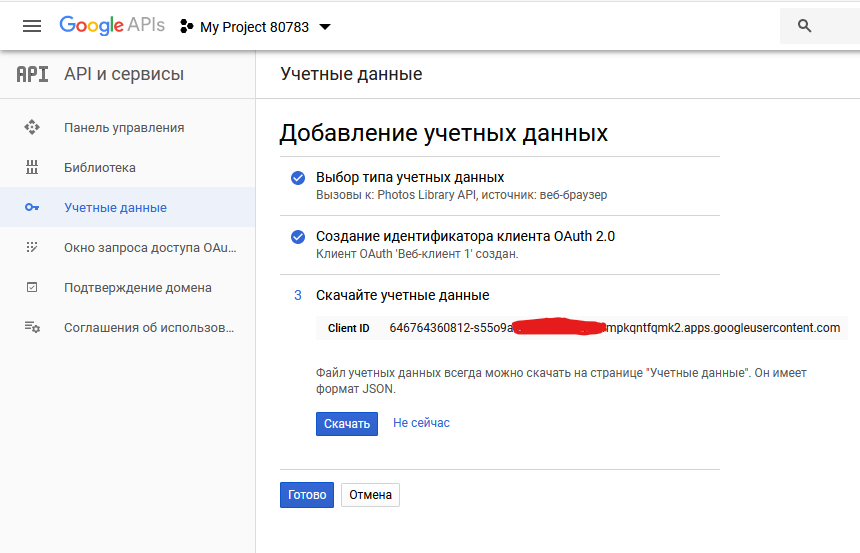The image size is (860, 553).
Task: Open Библиотека in the sidebar
Action: [127, 167]
